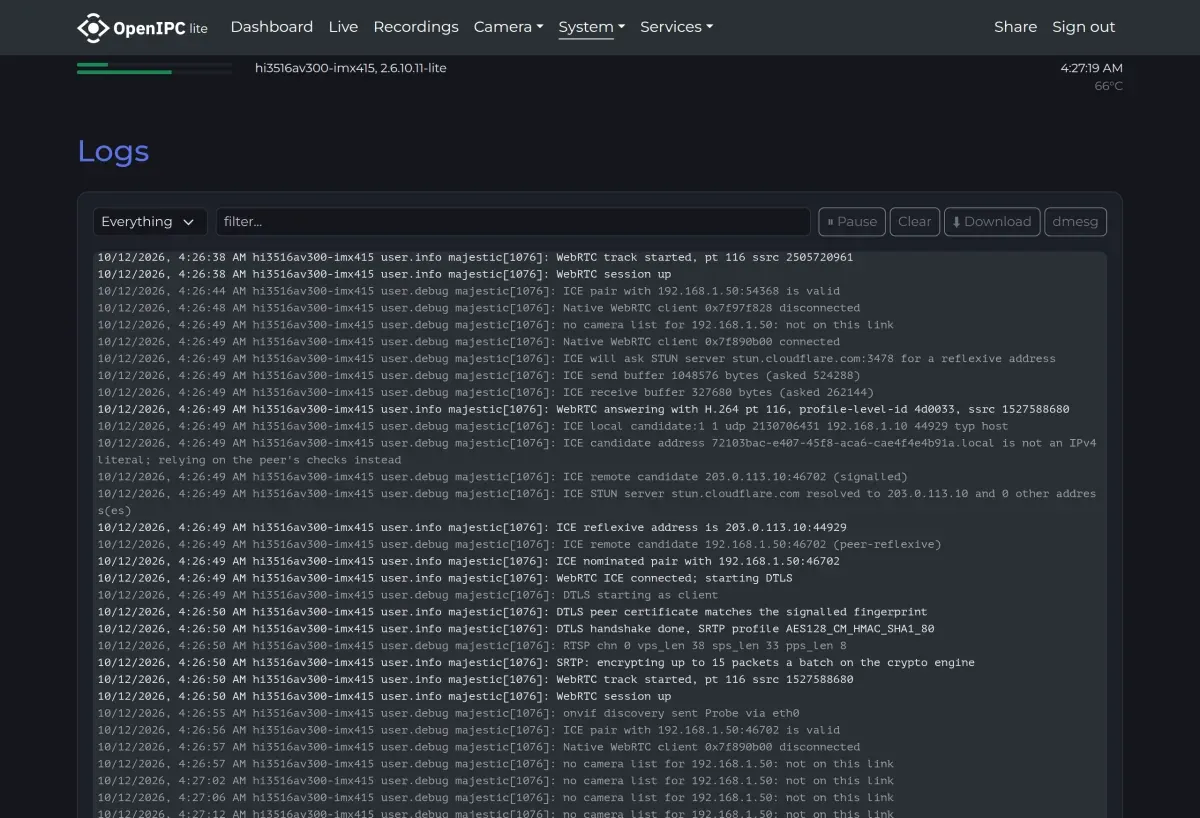Screen dimensions: 1200x818
Task: Go to the Live view
Action: point(343,27)
